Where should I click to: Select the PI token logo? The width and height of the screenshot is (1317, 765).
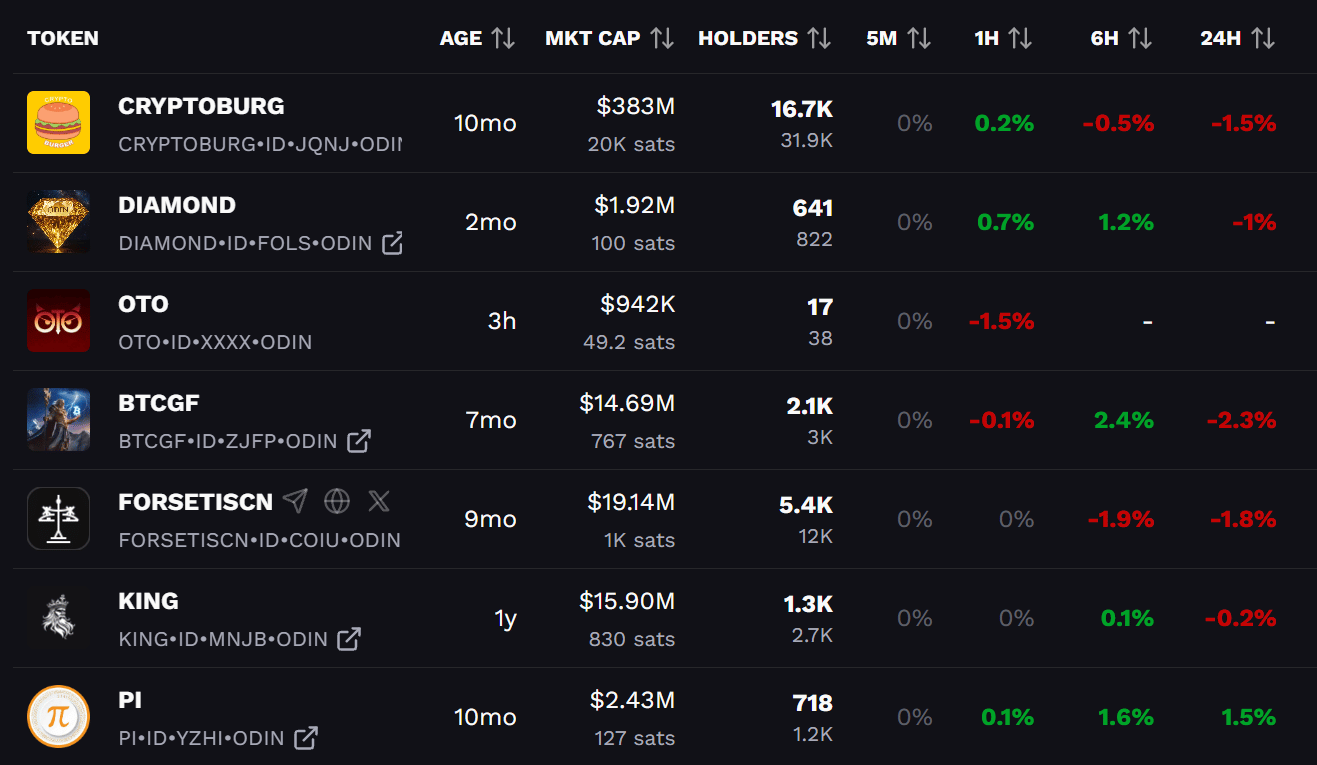click(x=58, y=716)
